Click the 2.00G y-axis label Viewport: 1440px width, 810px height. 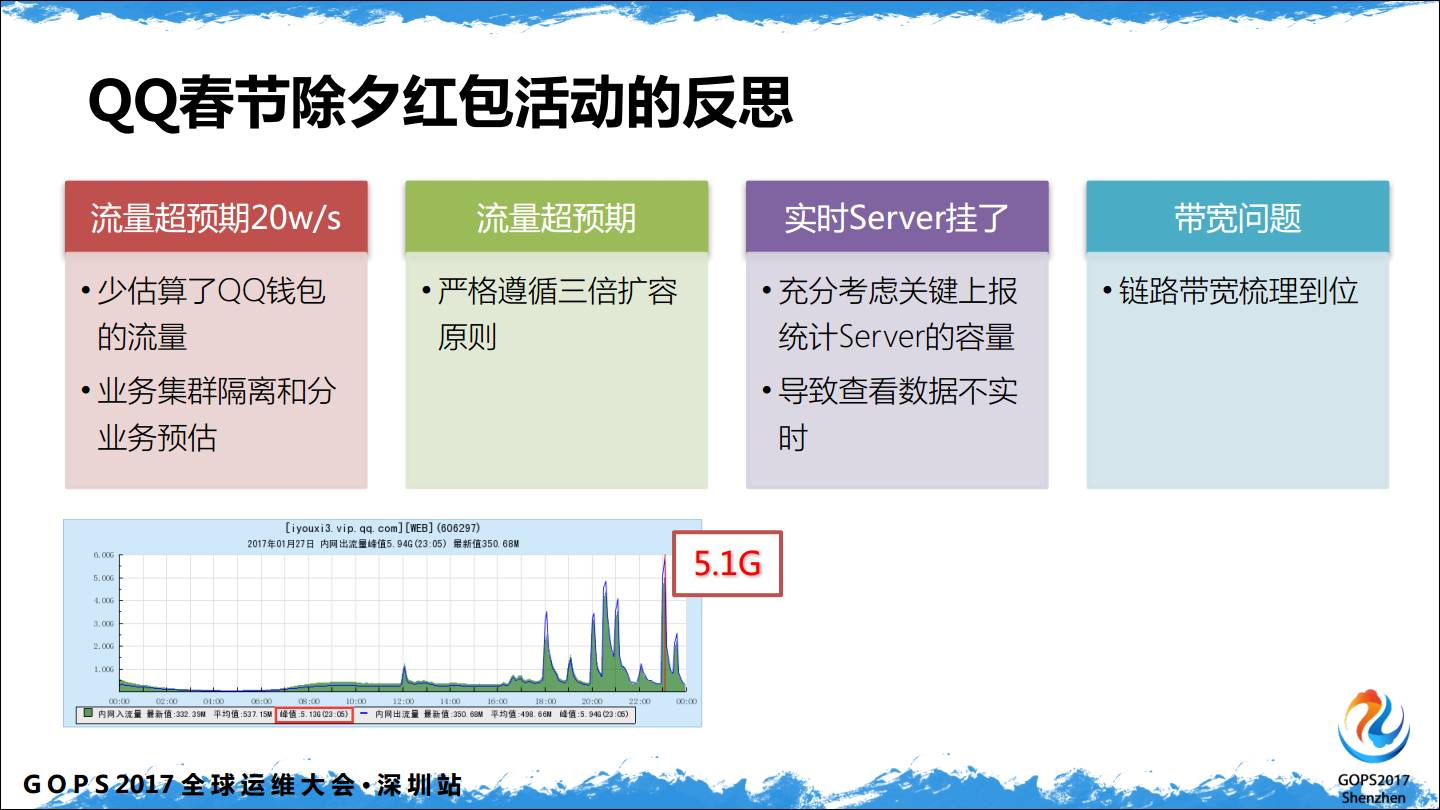pyautogui.click(x=104, y=647)
